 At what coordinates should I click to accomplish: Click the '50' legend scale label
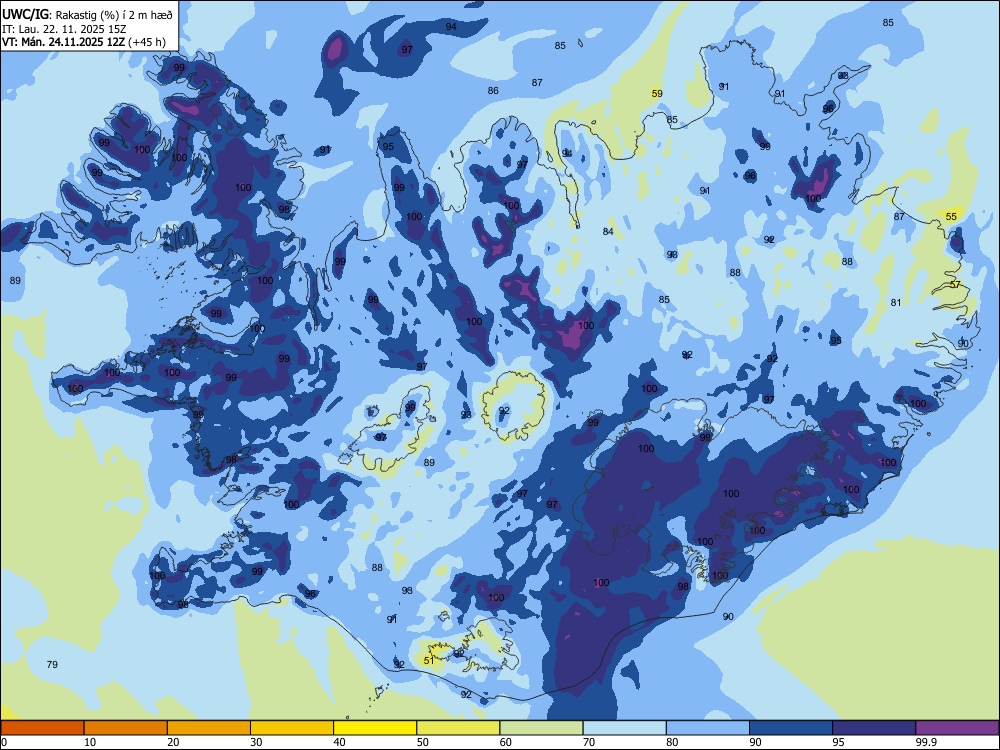[x=423, y=742]
